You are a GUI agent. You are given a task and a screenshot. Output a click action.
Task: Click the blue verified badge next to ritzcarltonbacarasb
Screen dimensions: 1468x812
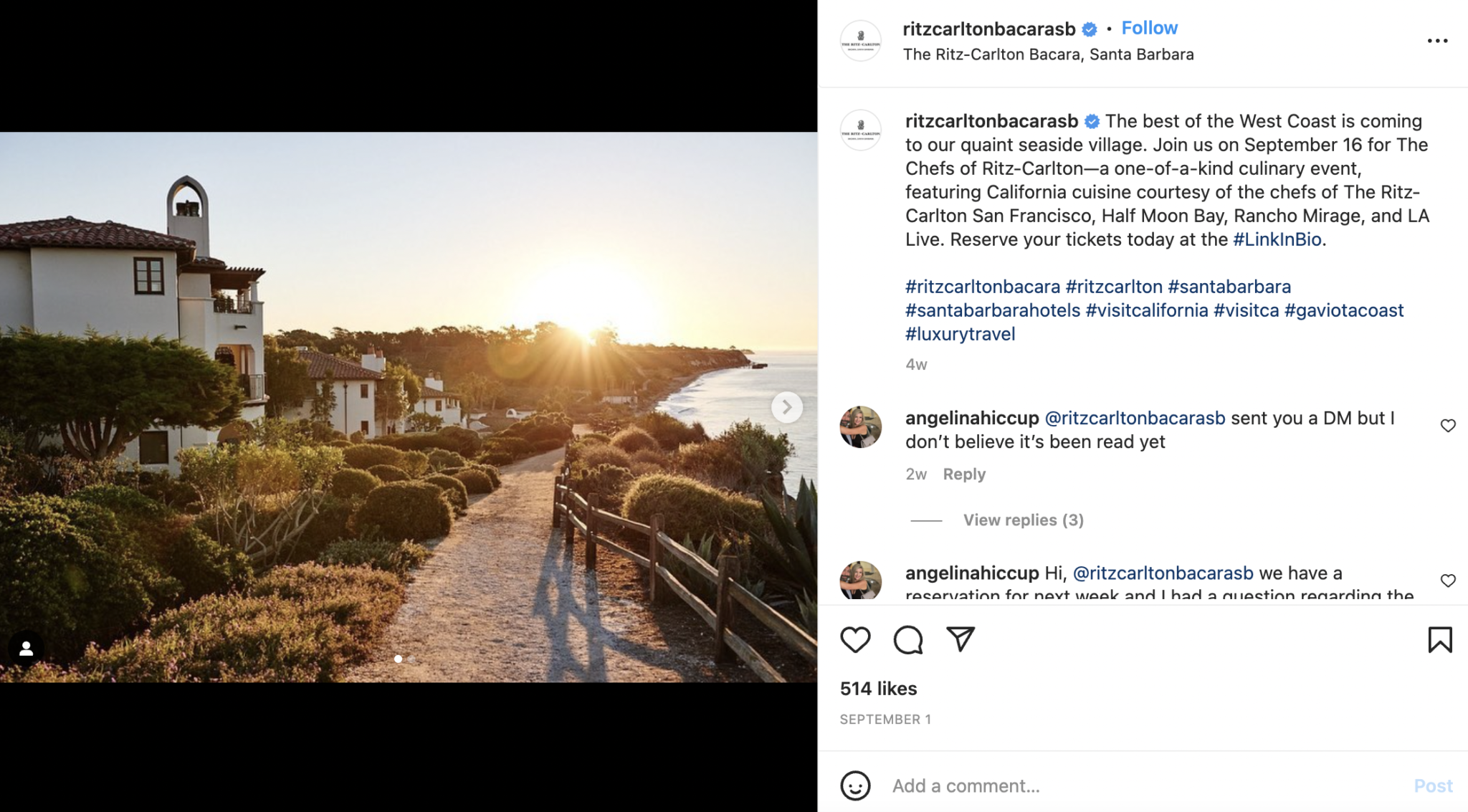[1089, 29]
